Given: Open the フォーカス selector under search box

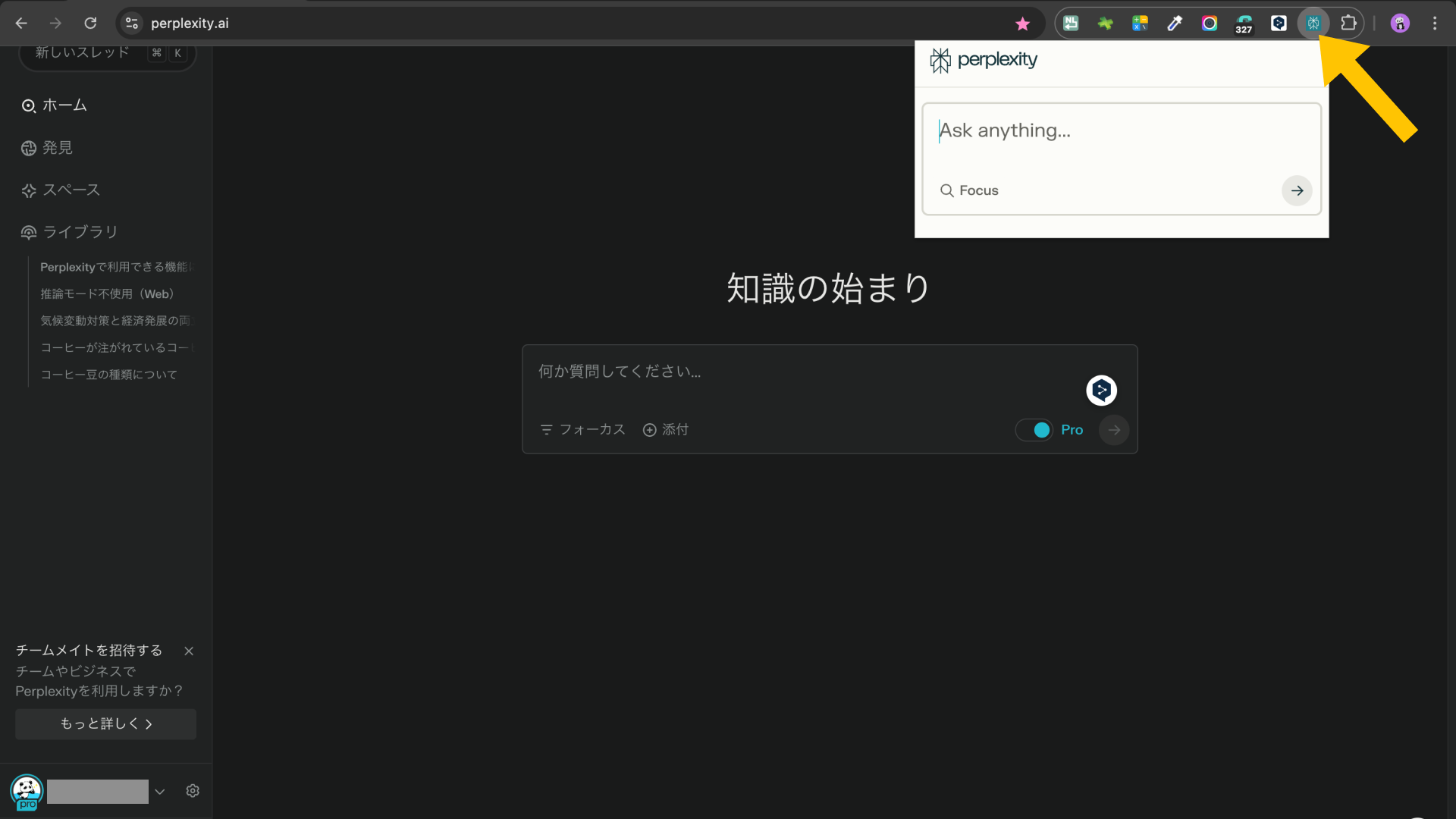Looking at the screenshot, I should tap(582, 430).
